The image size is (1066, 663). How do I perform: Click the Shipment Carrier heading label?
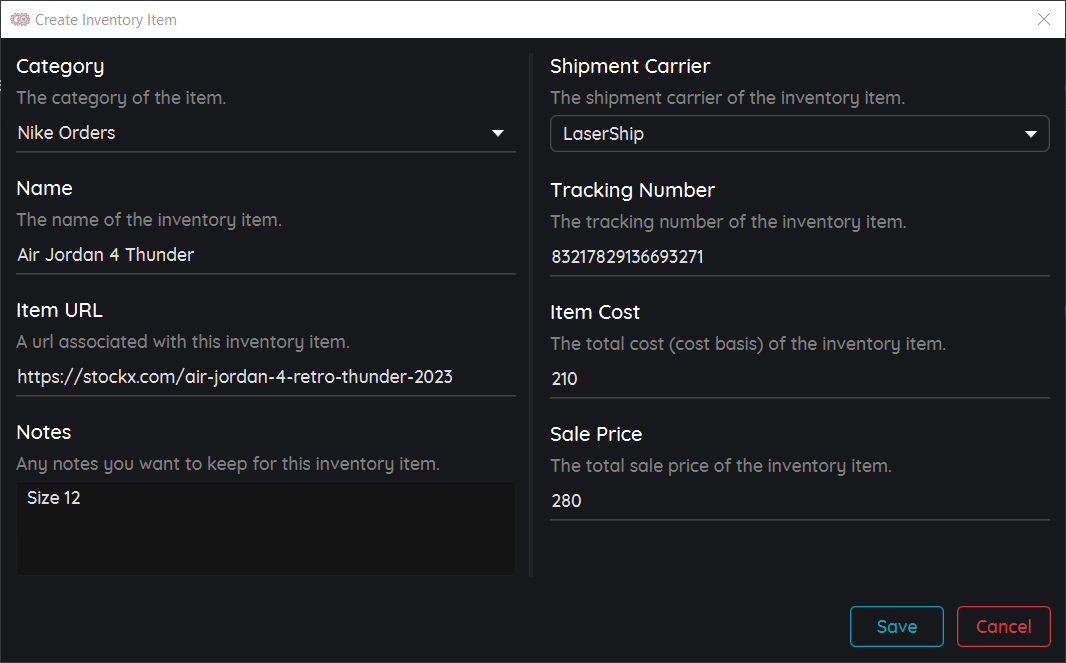click(630, 67)
